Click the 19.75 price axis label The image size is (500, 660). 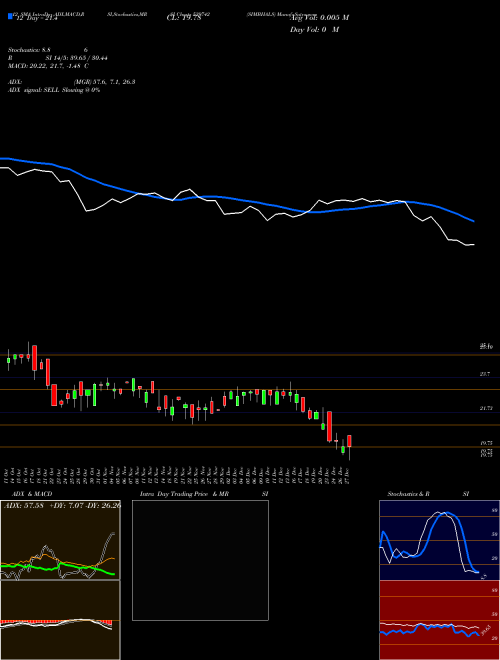486,443
